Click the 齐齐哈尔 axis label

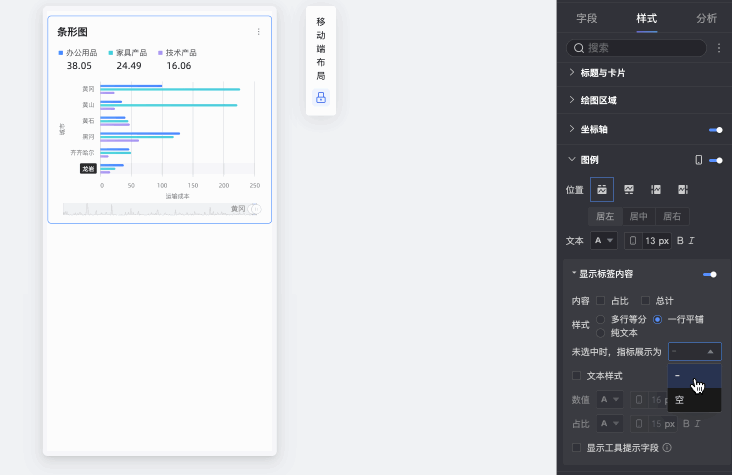click(x=82, y=153)
